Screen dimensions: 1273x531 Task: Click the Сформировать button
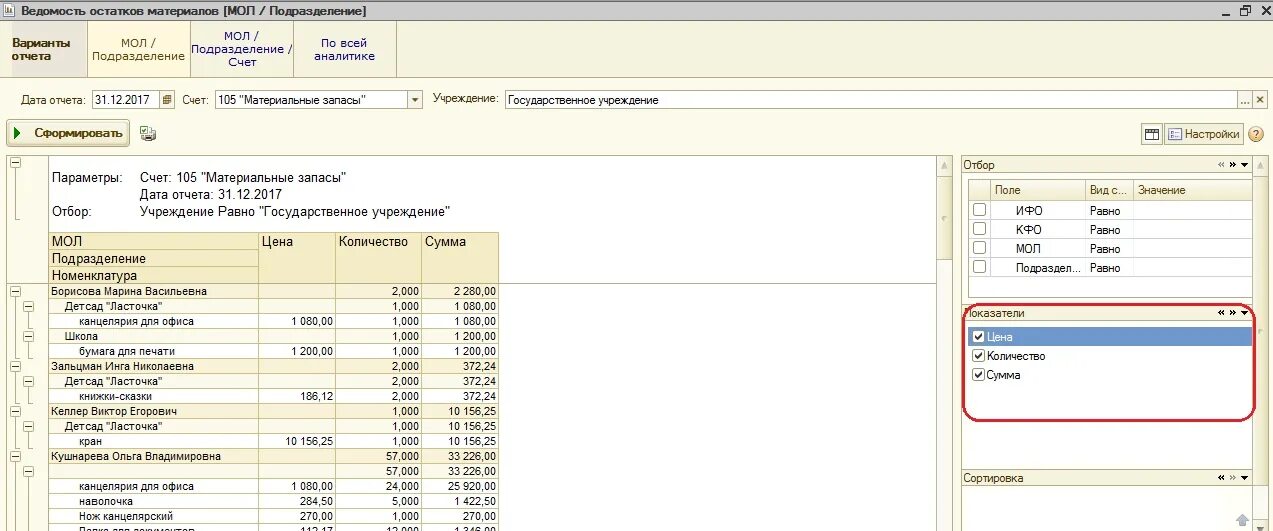coord(68,133)
